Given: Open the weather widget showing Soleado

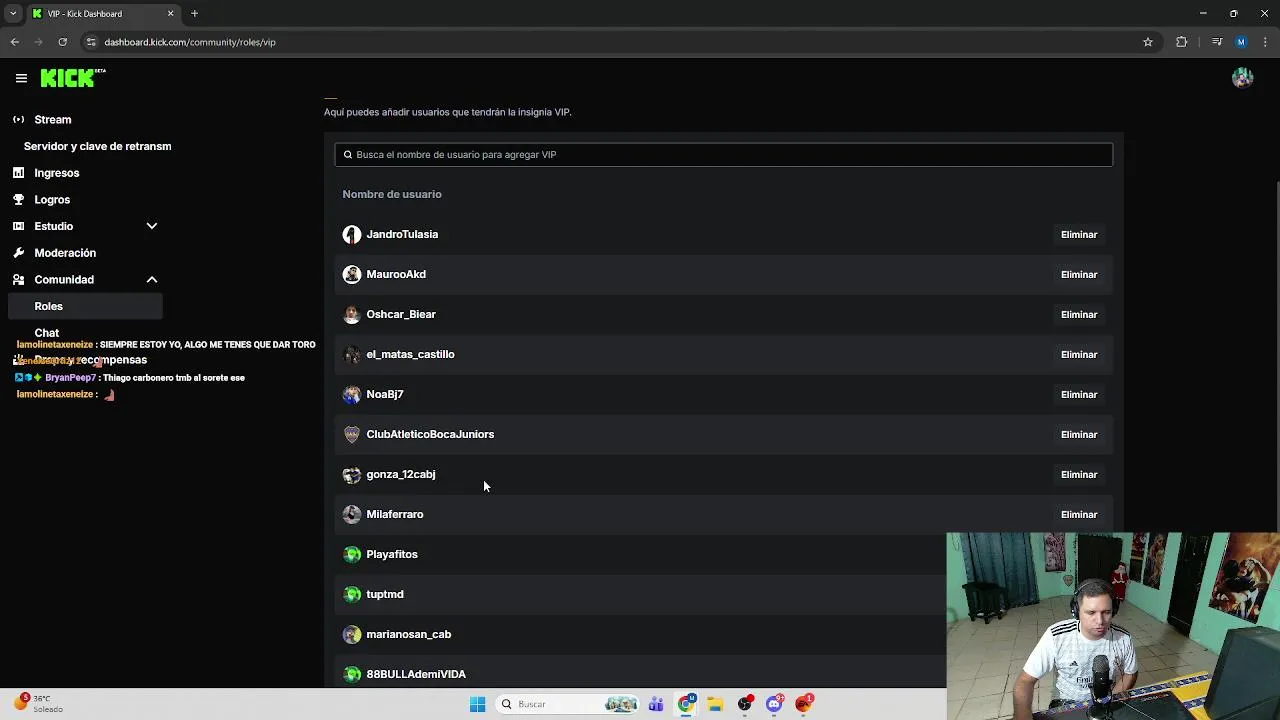Looking at the screenshot, I should tap(38, 704).
